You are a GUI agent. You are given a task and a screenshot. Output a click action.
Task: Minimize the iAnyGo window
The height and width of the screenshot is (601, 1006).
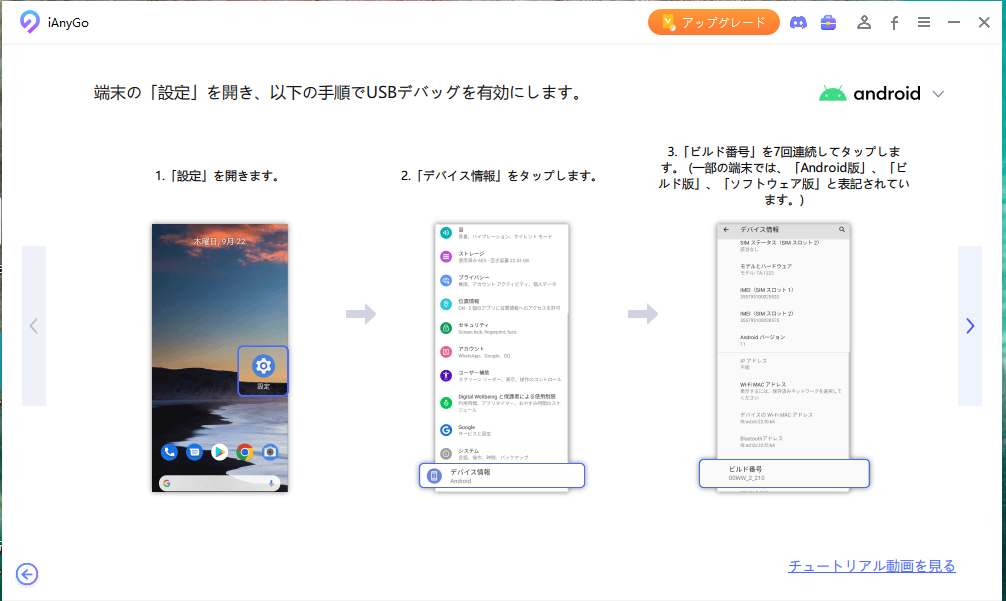(954, 22)
